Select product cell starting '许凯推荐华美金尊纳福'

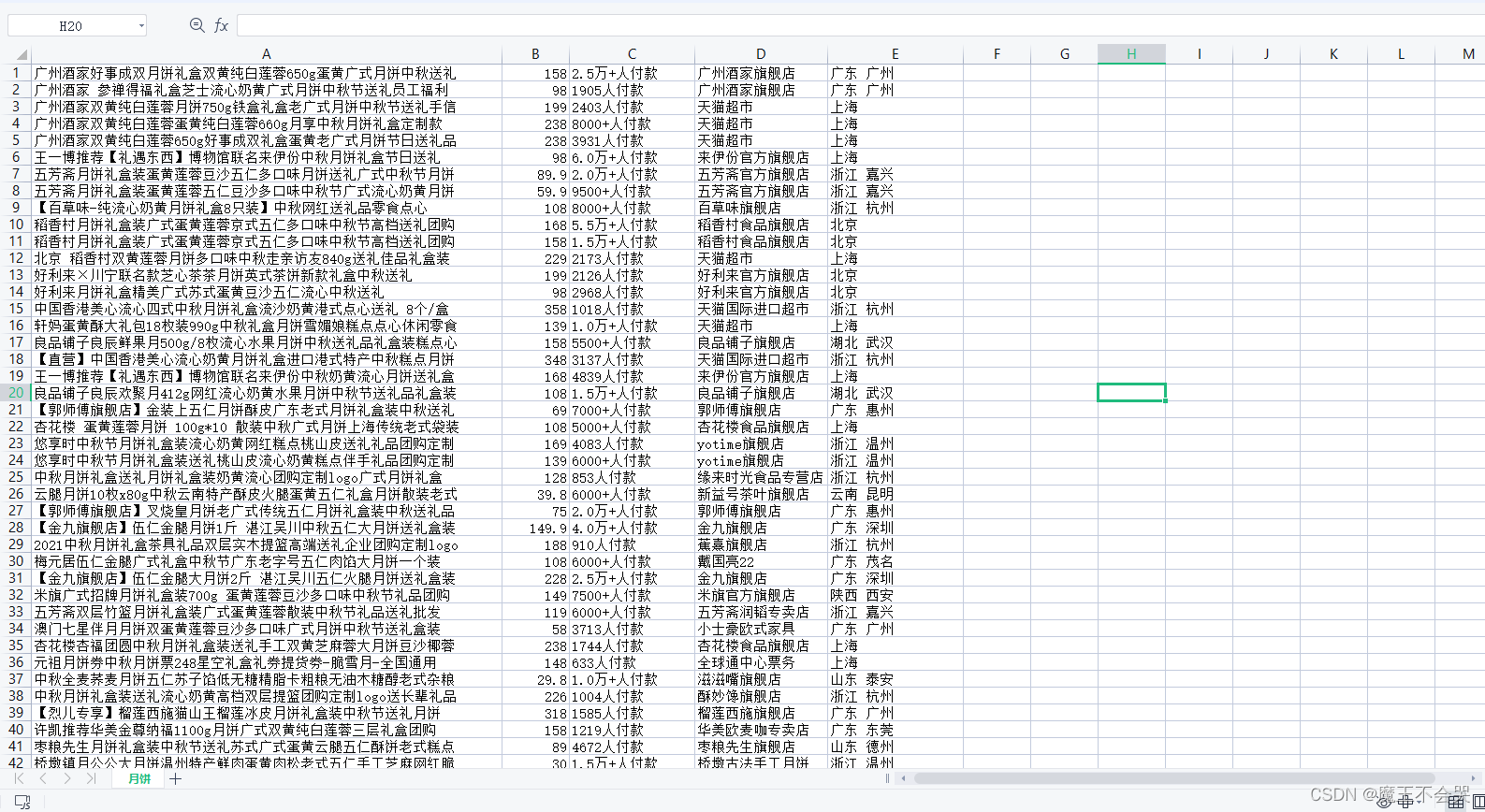click(266, 730)
